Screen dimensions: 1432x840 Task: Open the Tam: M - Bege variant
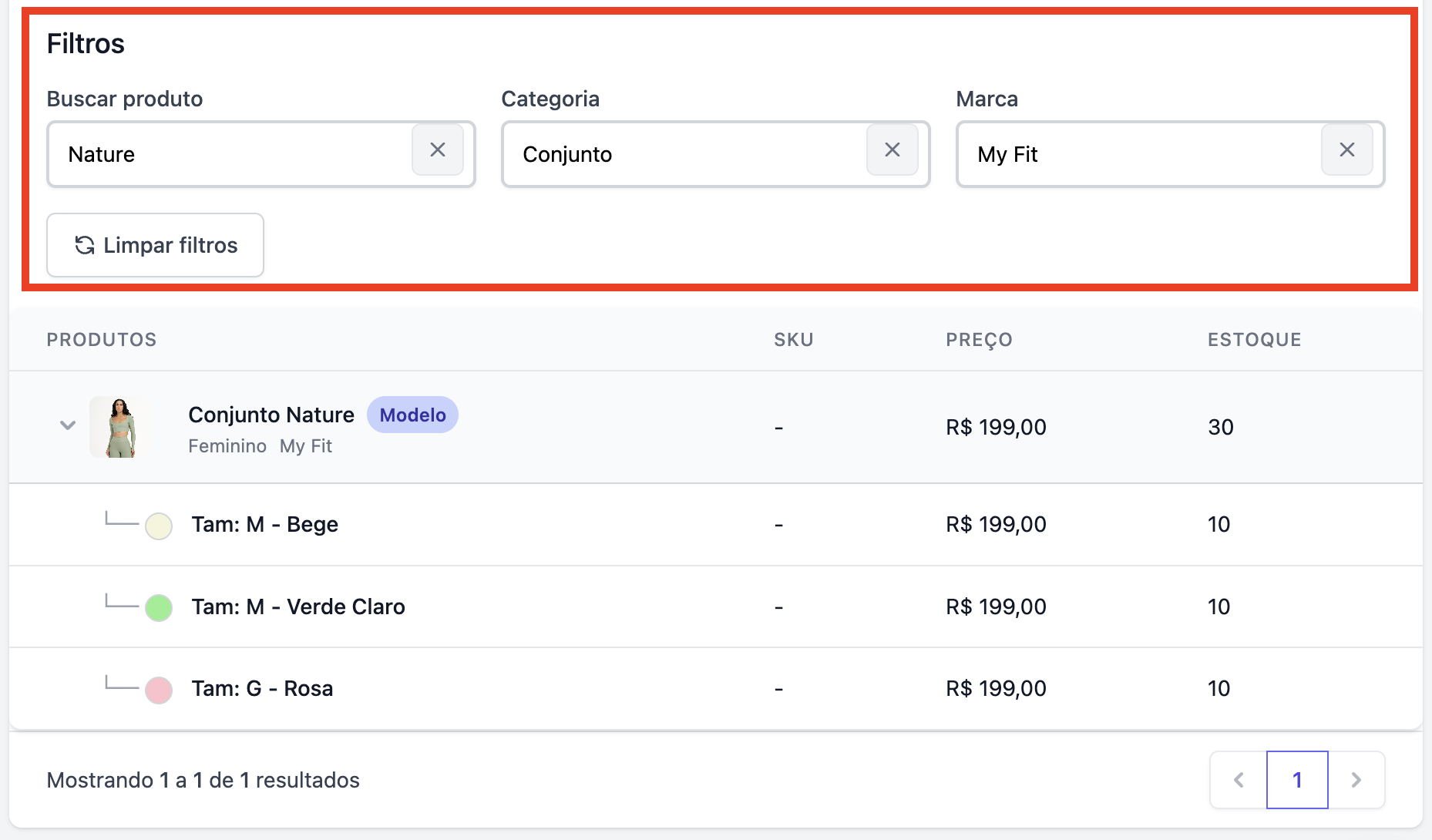pyautogui.click(x=265, y=525)
